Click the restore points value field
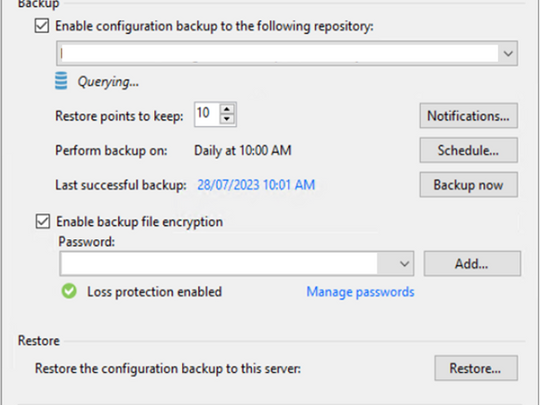This screenshot has width=540, height=405. (207, 114)
